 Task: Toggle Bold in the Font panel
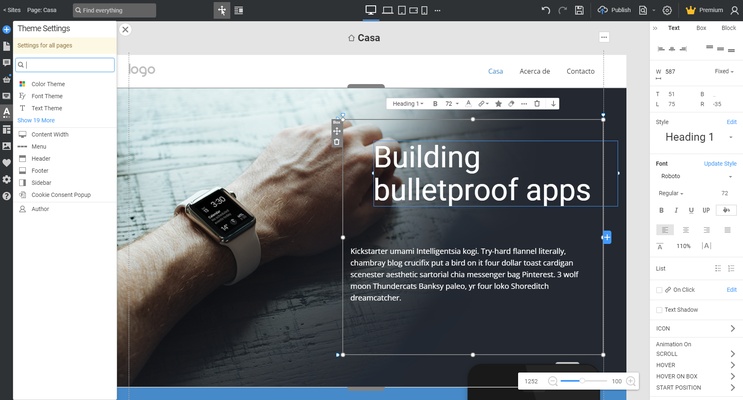tap(661, 210)
